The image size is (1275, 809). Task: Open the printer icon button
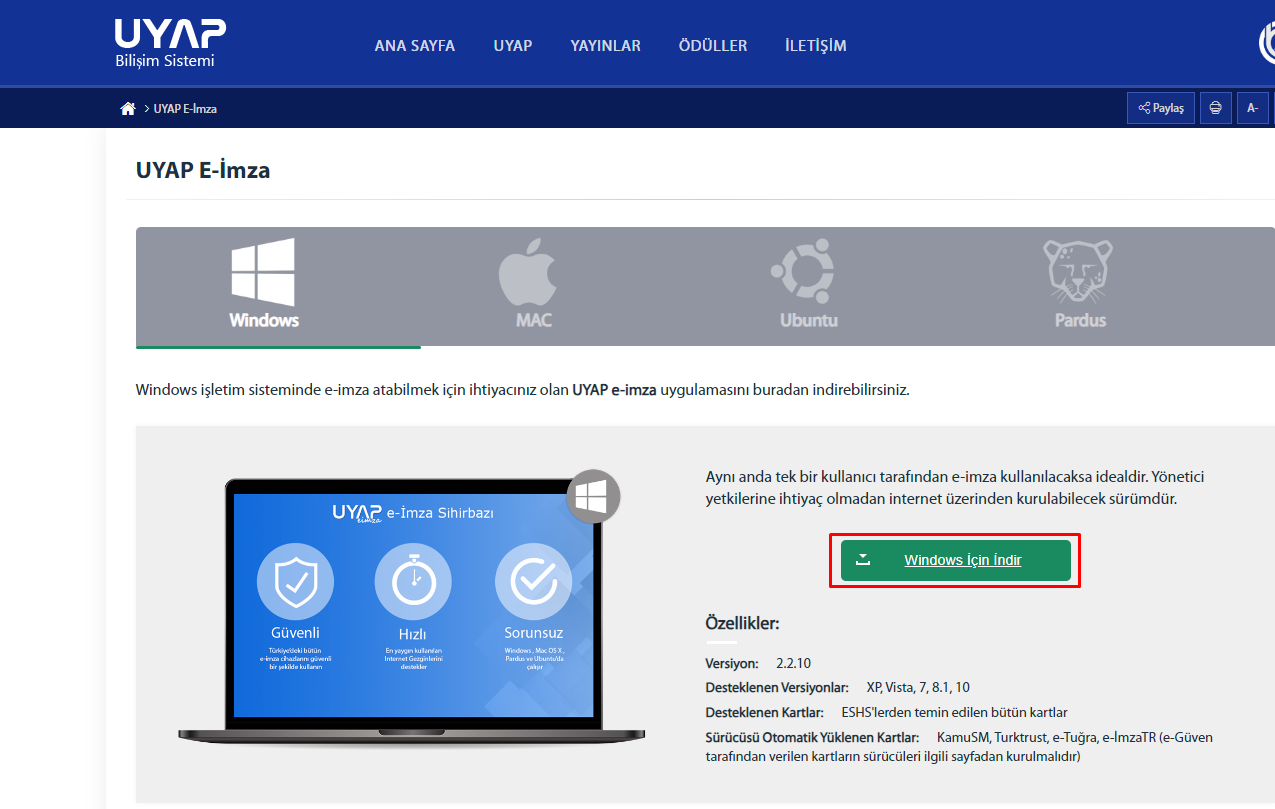(1215, 108)
